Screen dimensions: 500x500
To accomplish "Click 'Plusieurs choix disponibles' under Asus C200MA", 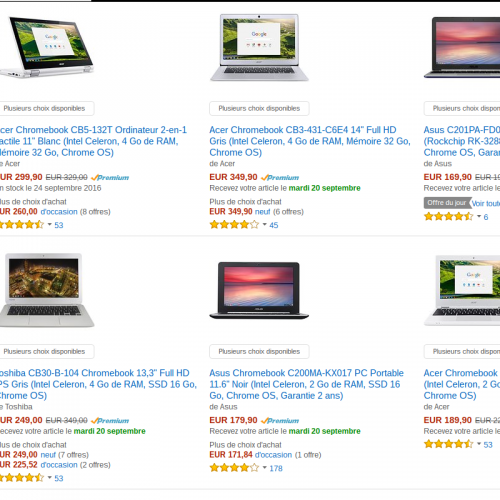I will (259, 351).
